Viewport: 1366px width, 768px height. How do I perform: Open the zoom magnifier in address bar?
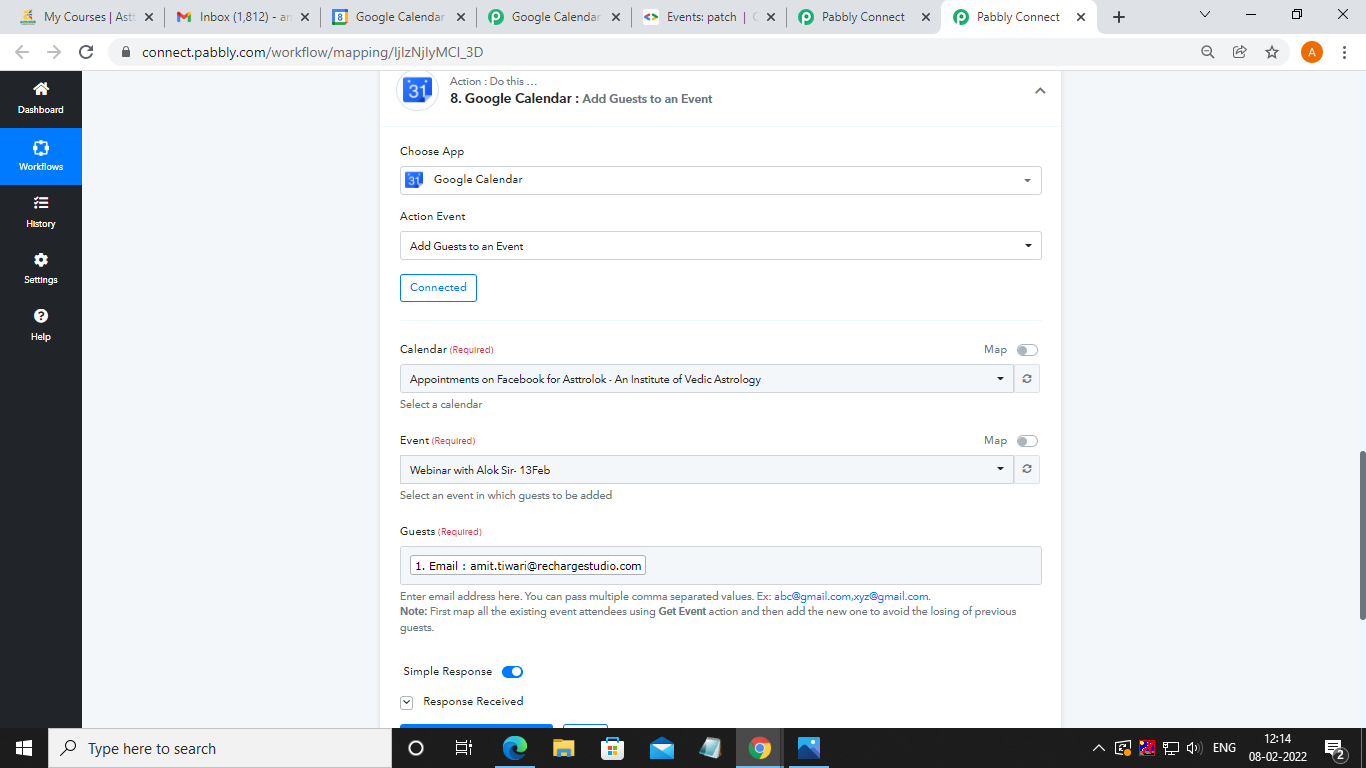coord(1208,52)
